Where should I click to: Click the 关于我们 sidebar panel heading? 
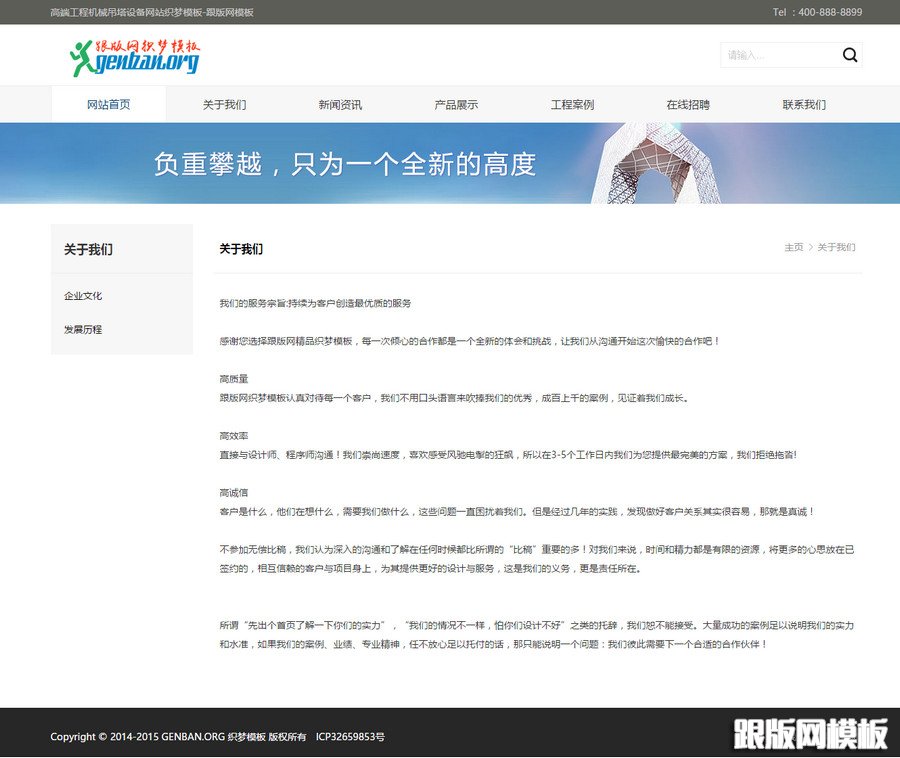tap(88, 249)
